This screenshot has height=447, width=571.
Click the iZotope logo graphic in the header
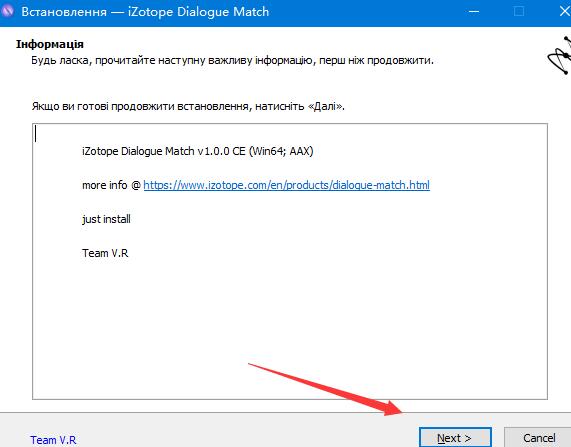(x=559, y=55)
